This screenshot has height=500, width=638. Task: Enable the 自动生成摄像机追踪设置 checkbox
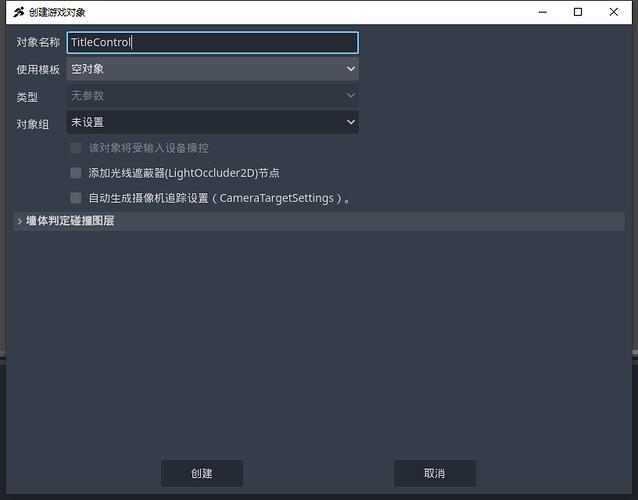[76, 198]
